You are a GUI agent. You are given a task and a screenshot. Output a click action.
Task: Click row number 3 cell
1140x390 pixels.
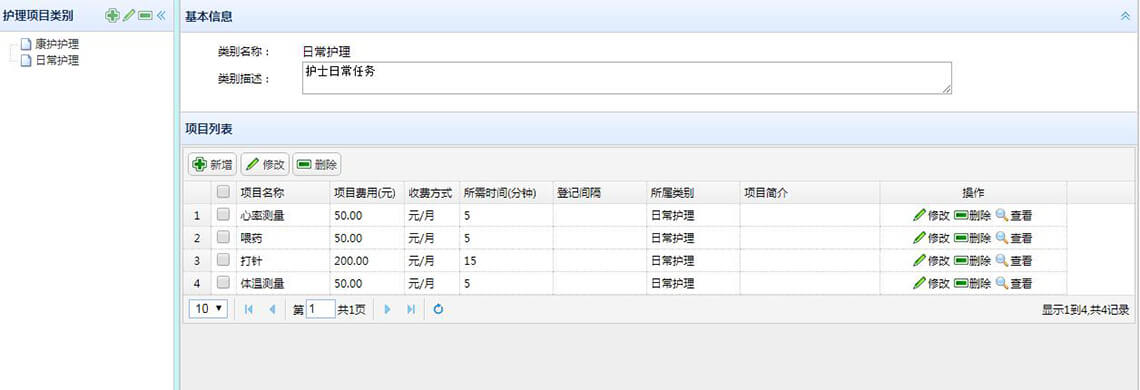click(x=196, y=260)
